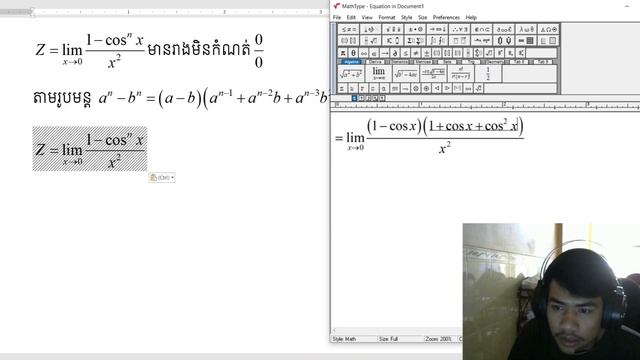
Task: Open the Paste Options (Ctrl) dropdown in Word
Action: pyautogui.click(x=162, y=178)
